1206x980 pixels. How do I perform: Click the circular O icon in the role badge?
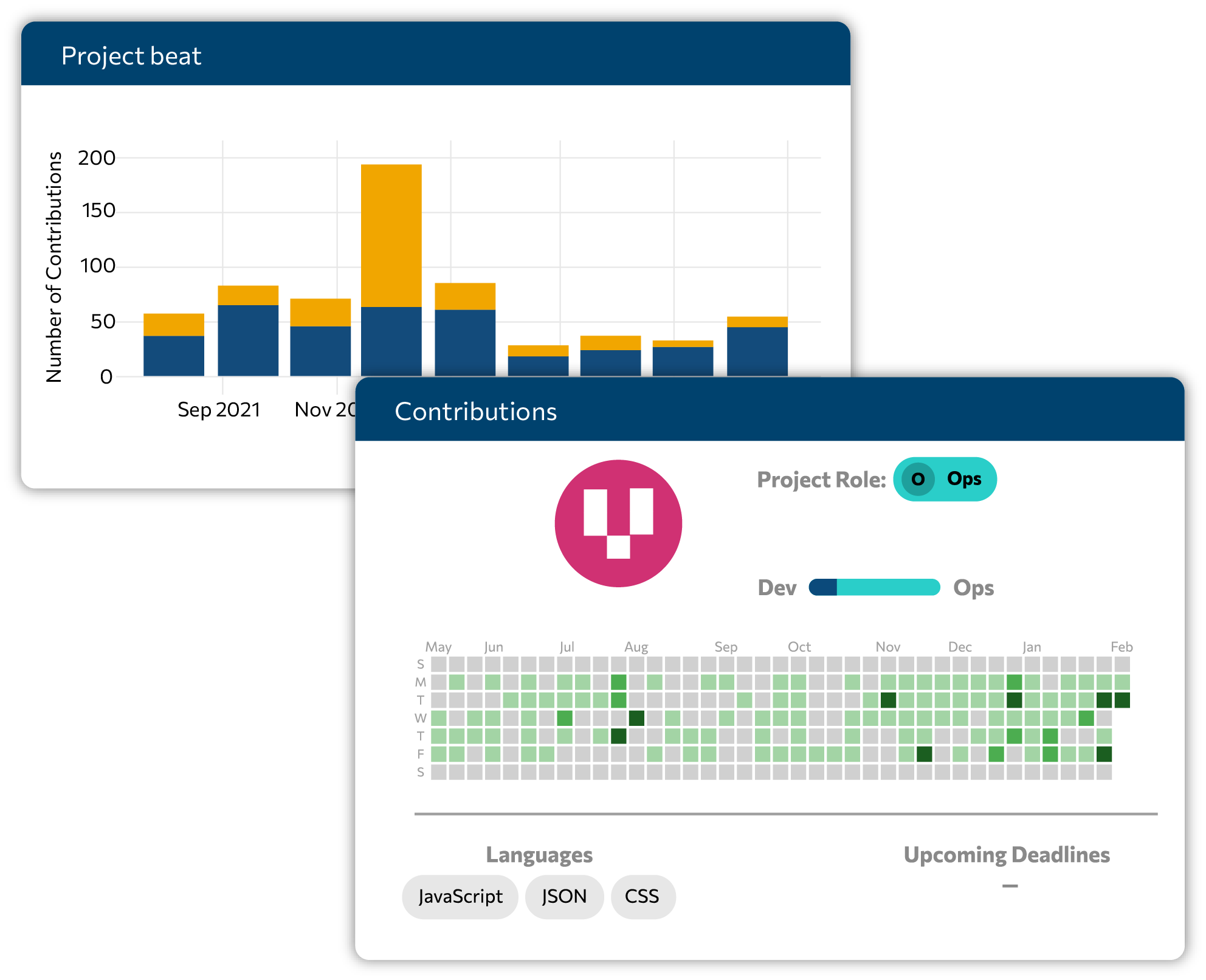pyautogui.click(x=918, y=479)
